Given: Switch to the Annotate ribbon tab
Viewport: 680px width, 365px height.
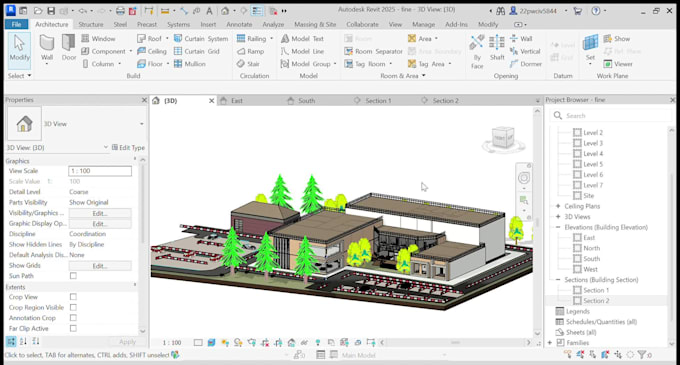Looking at the screenshot, I should [x=239, y=24].
